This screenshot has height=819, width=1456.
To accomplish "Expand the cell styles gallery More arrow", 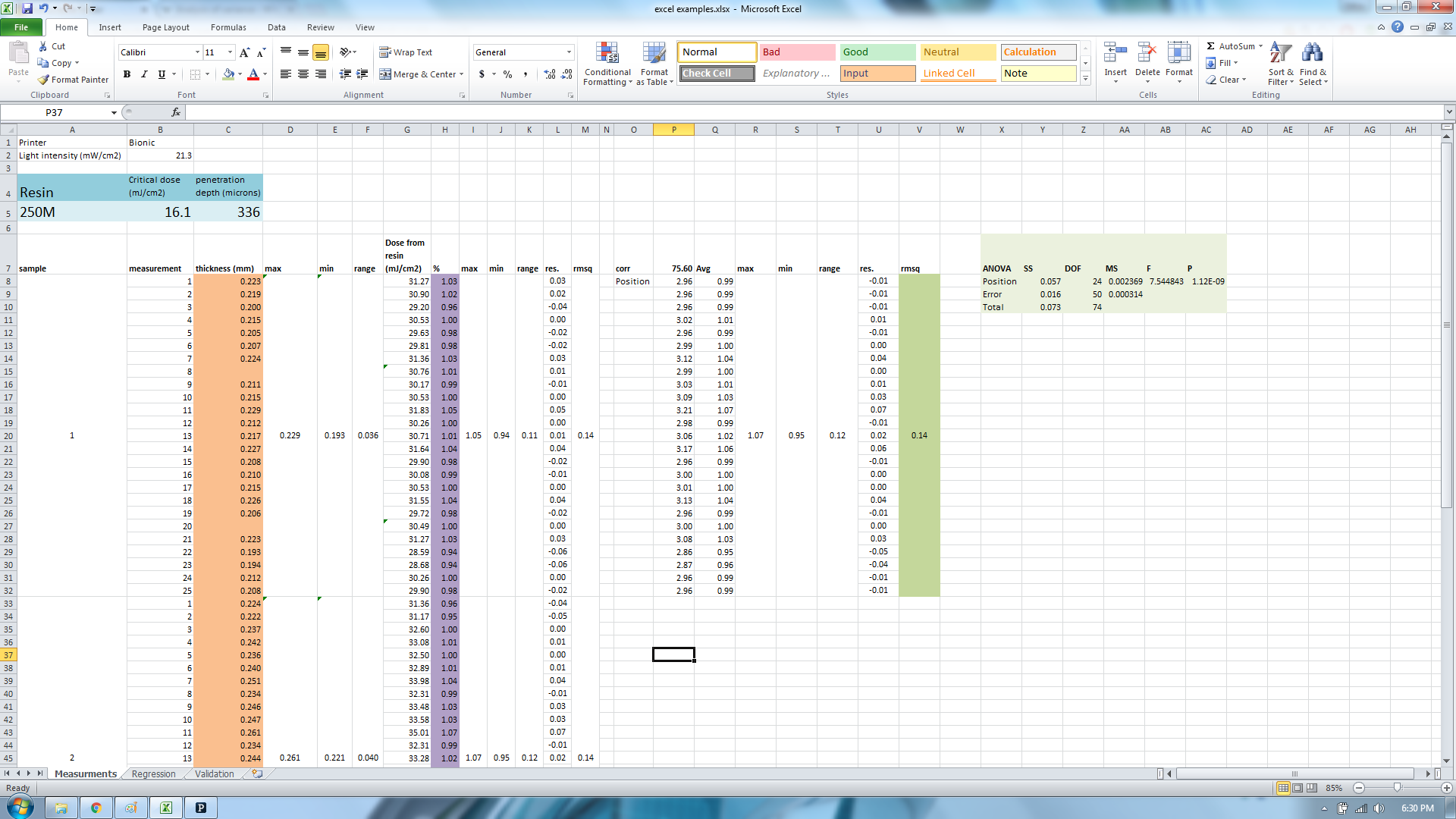I will pyautogui.click(x=1085, y=78).
